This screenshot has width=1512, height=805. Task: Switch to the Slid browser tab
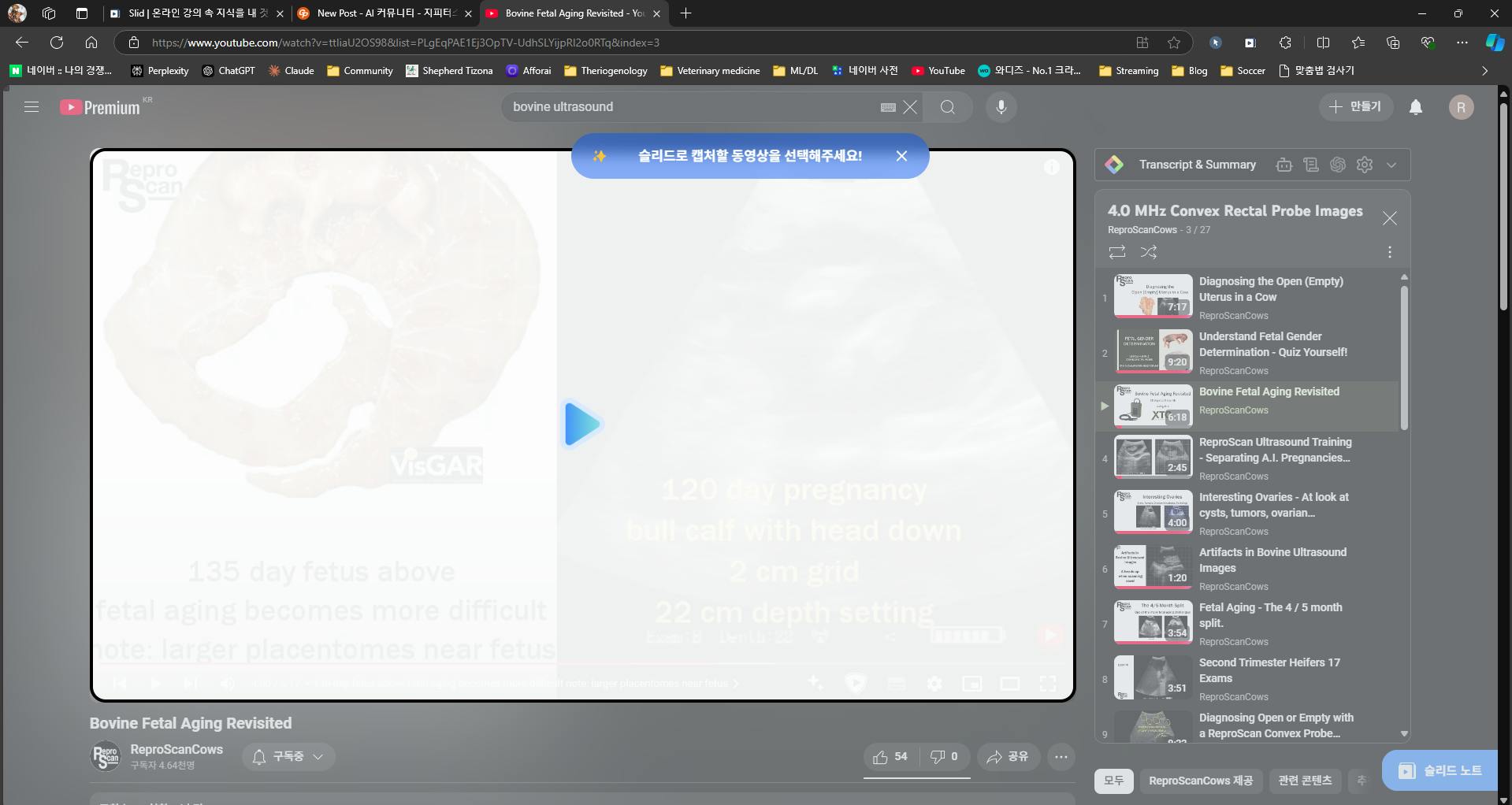coord(196,13)
